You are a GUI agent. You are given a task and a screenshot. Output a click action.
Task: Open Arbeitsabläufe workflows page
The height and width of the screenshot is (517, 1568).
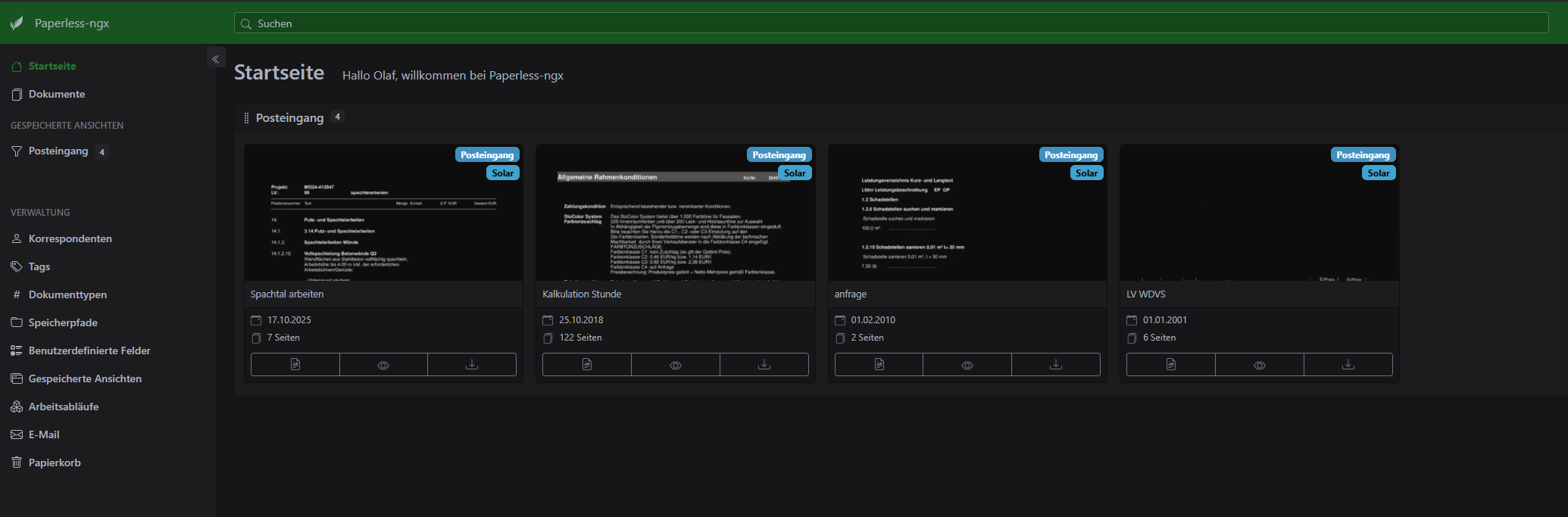click(64, 406)
